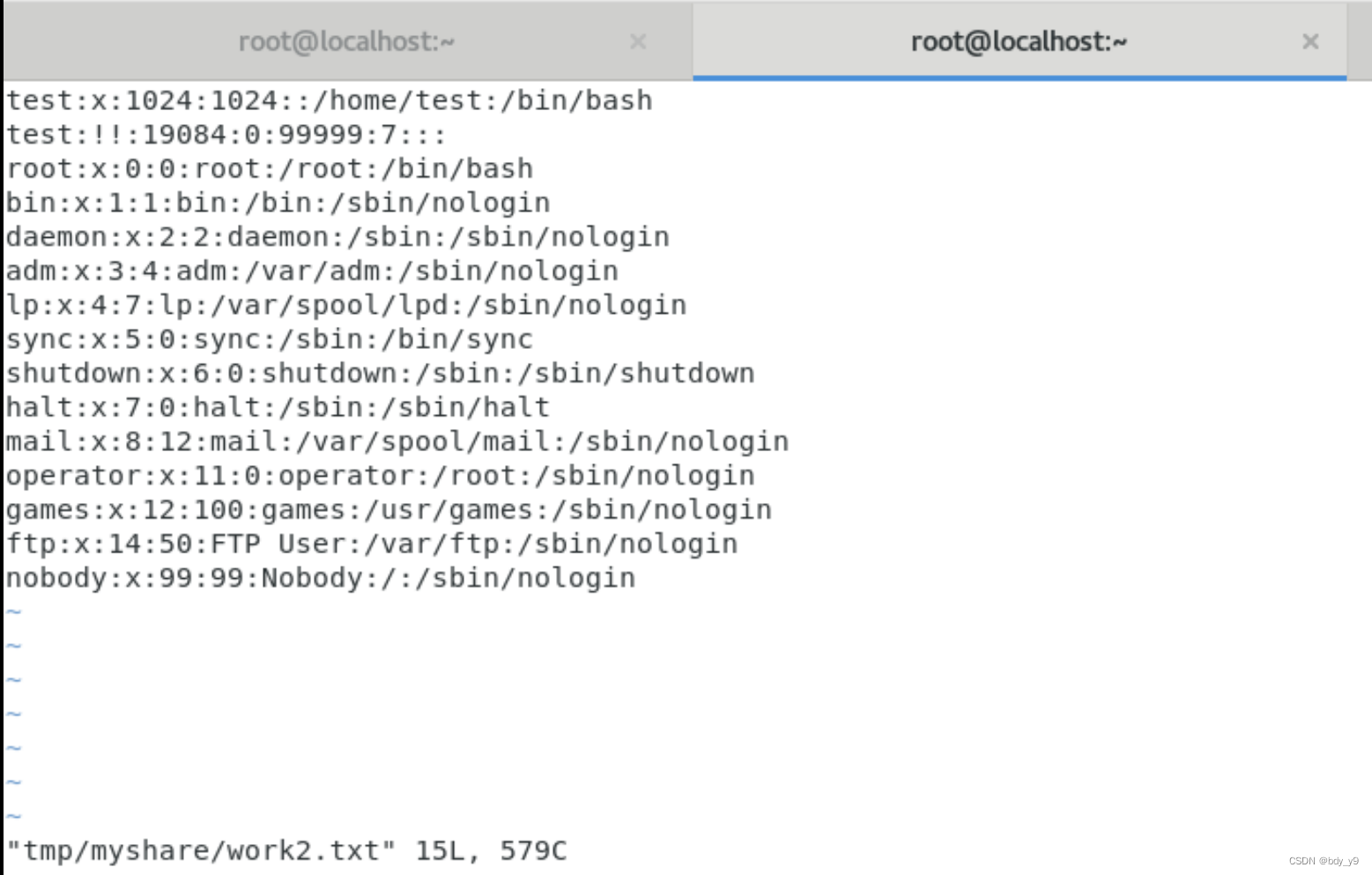Switch to the left root@localhost:~ tab
This screenshot has height=875, width=1372.
[x=346, y=41]
